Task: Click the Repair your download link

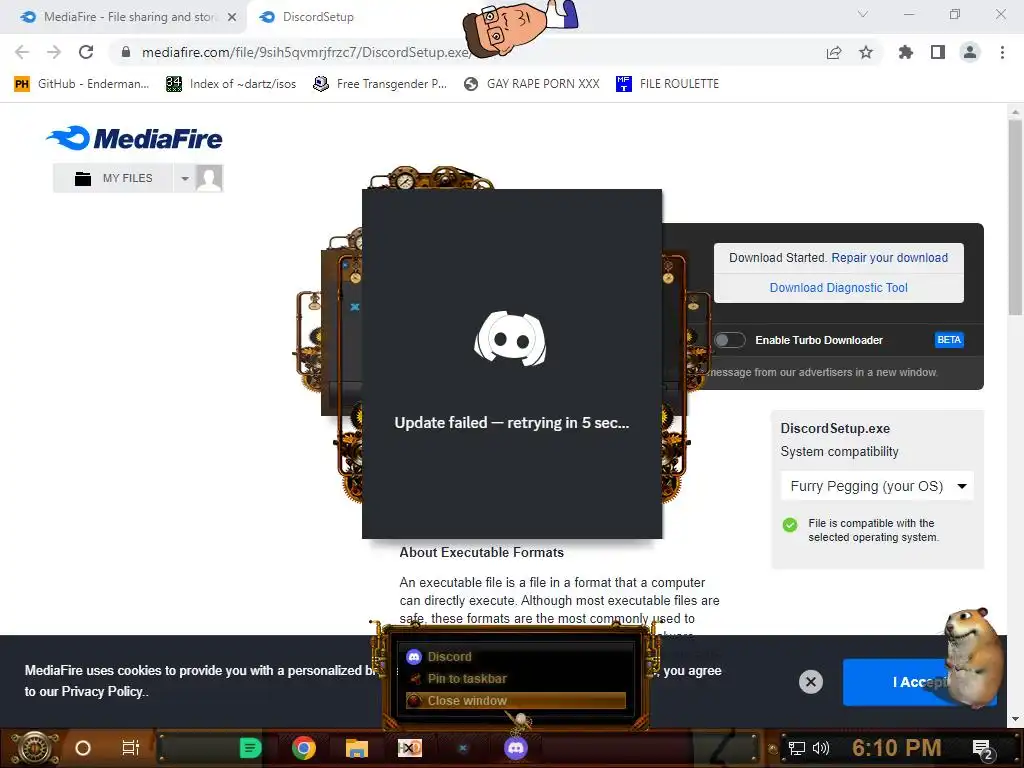Action: 889,258
